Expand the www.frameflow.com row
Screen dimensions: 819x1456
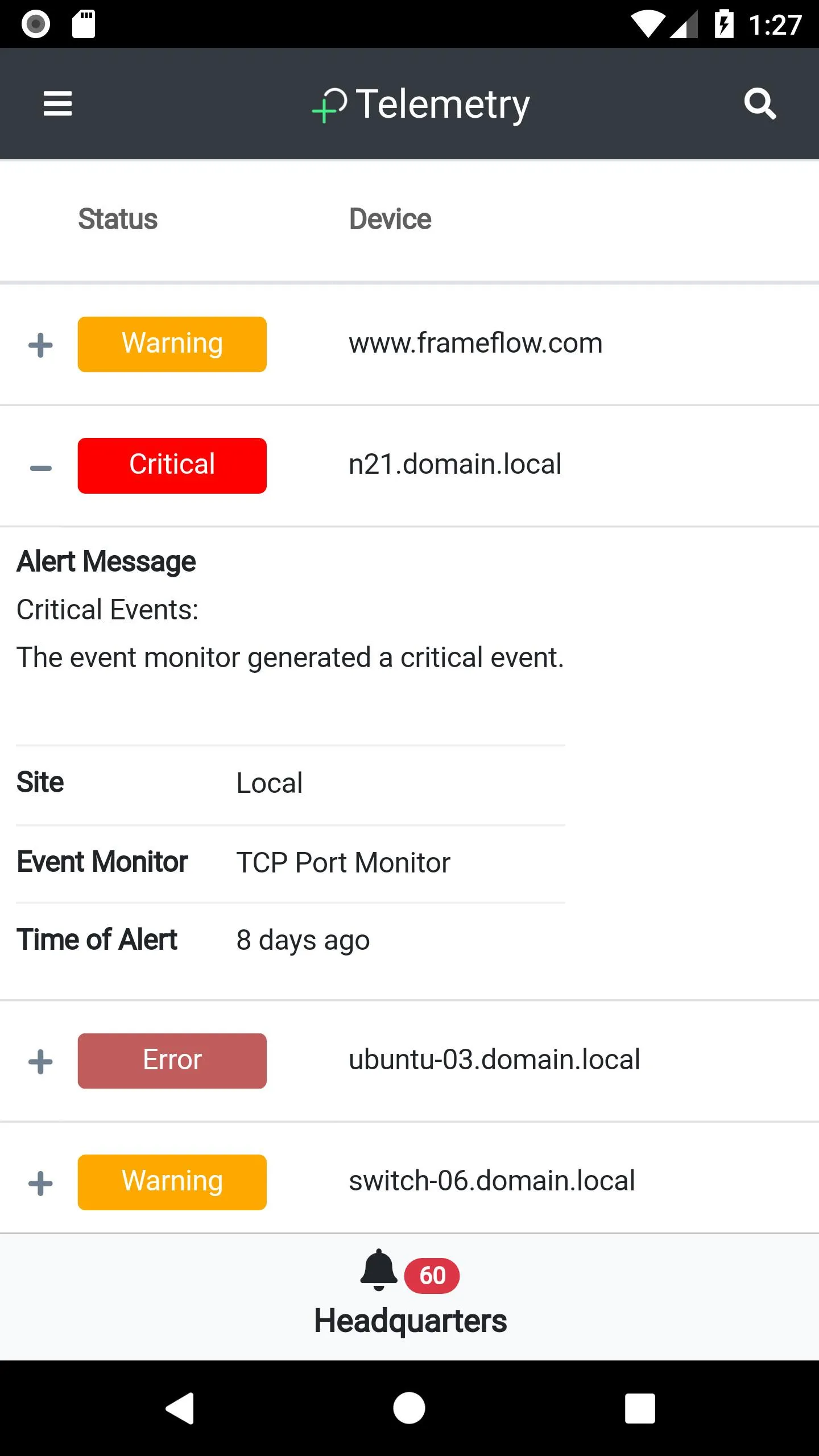point(40,345)
